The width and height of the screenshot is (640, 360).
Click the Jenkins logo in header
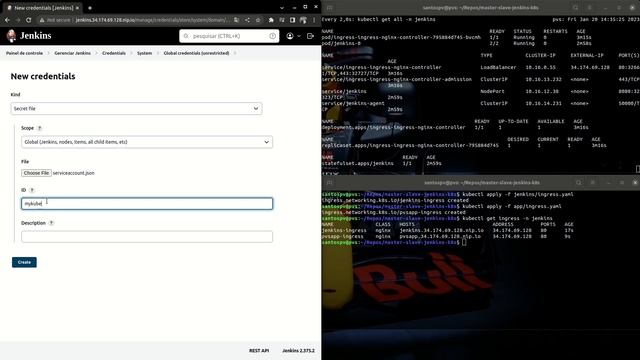pyautogui.click(x=29, y=36)
